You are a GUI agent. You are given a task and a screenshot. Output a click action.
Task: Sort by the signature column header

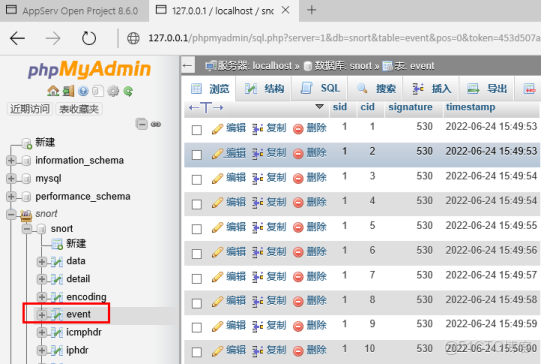click(410, 107)
